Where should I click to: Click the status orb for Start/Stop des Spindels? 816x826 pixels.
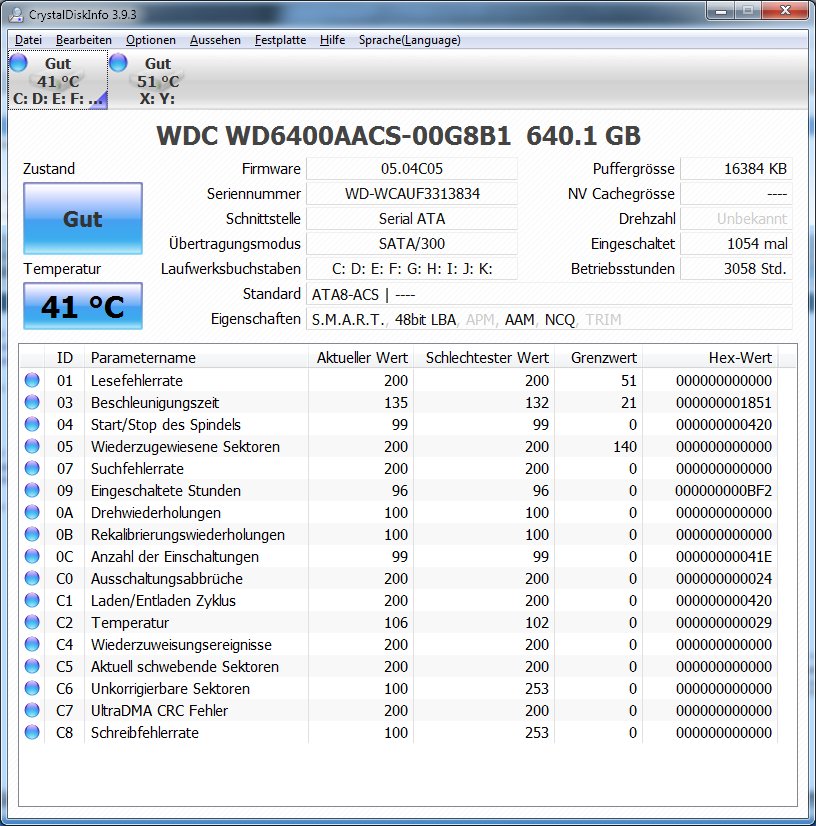pos(32,425)
